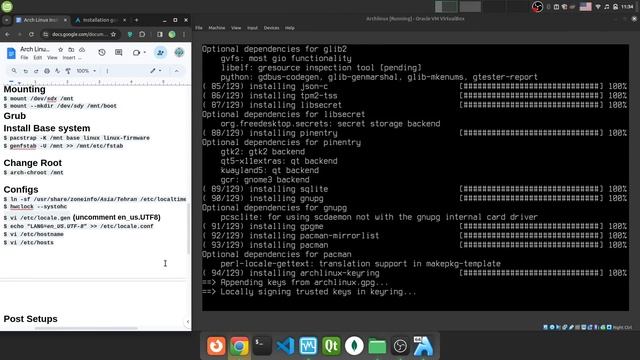
Task: Click the docs.google.com address bar
Action: (x=80, y=35)
